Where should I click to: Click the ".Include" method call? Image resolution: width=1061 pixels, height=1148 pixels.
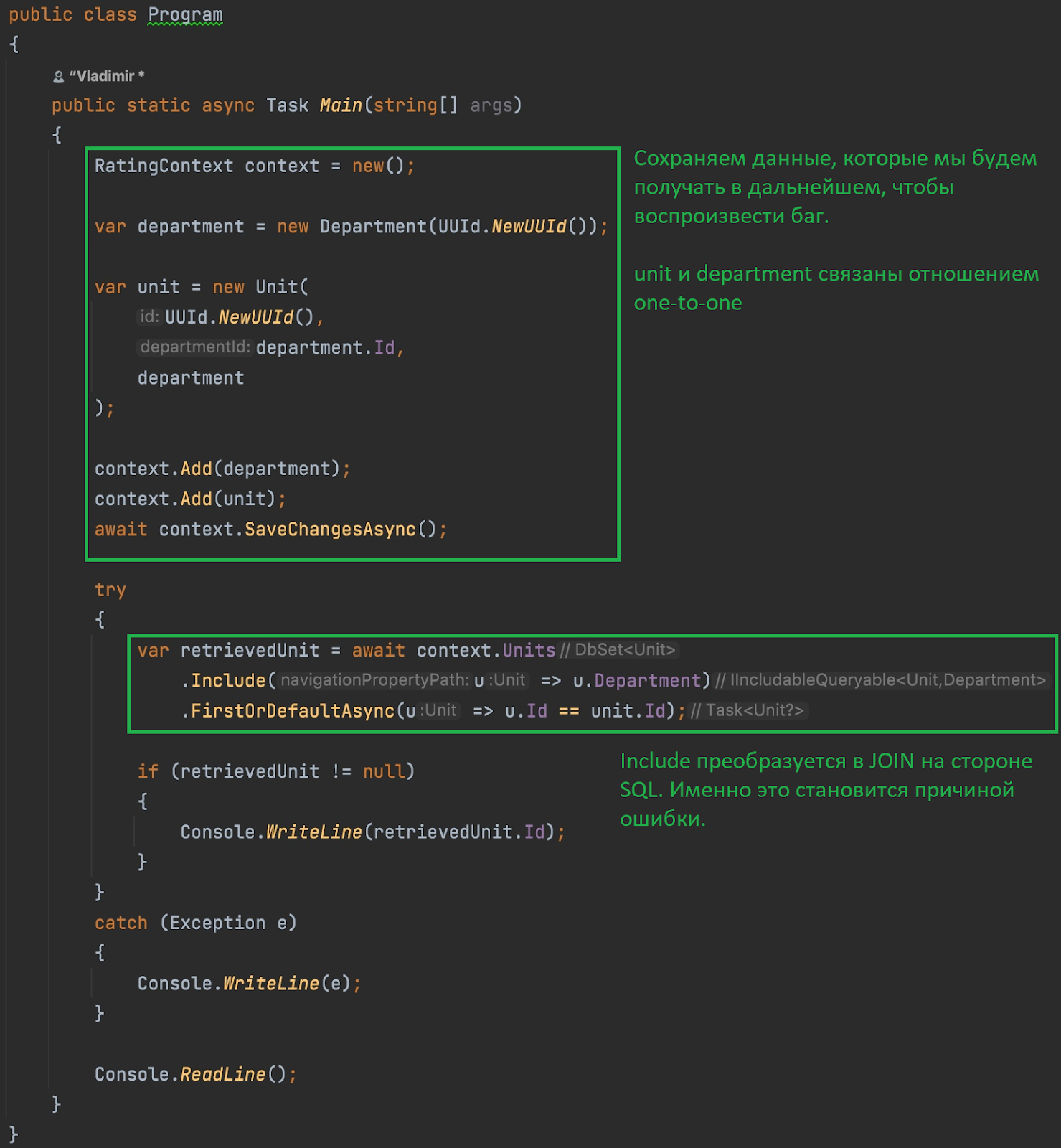(224, 680)
